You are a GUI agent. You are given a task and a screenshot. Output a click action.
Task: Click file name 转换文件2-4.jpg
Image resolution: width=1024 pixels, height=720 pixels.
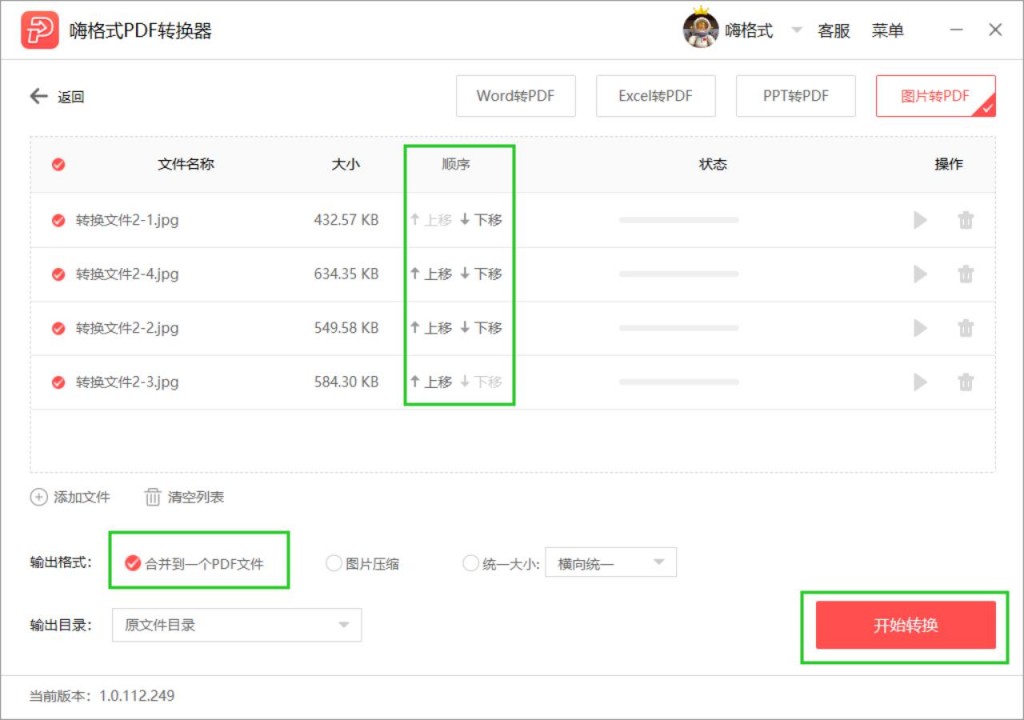point(127,274)
